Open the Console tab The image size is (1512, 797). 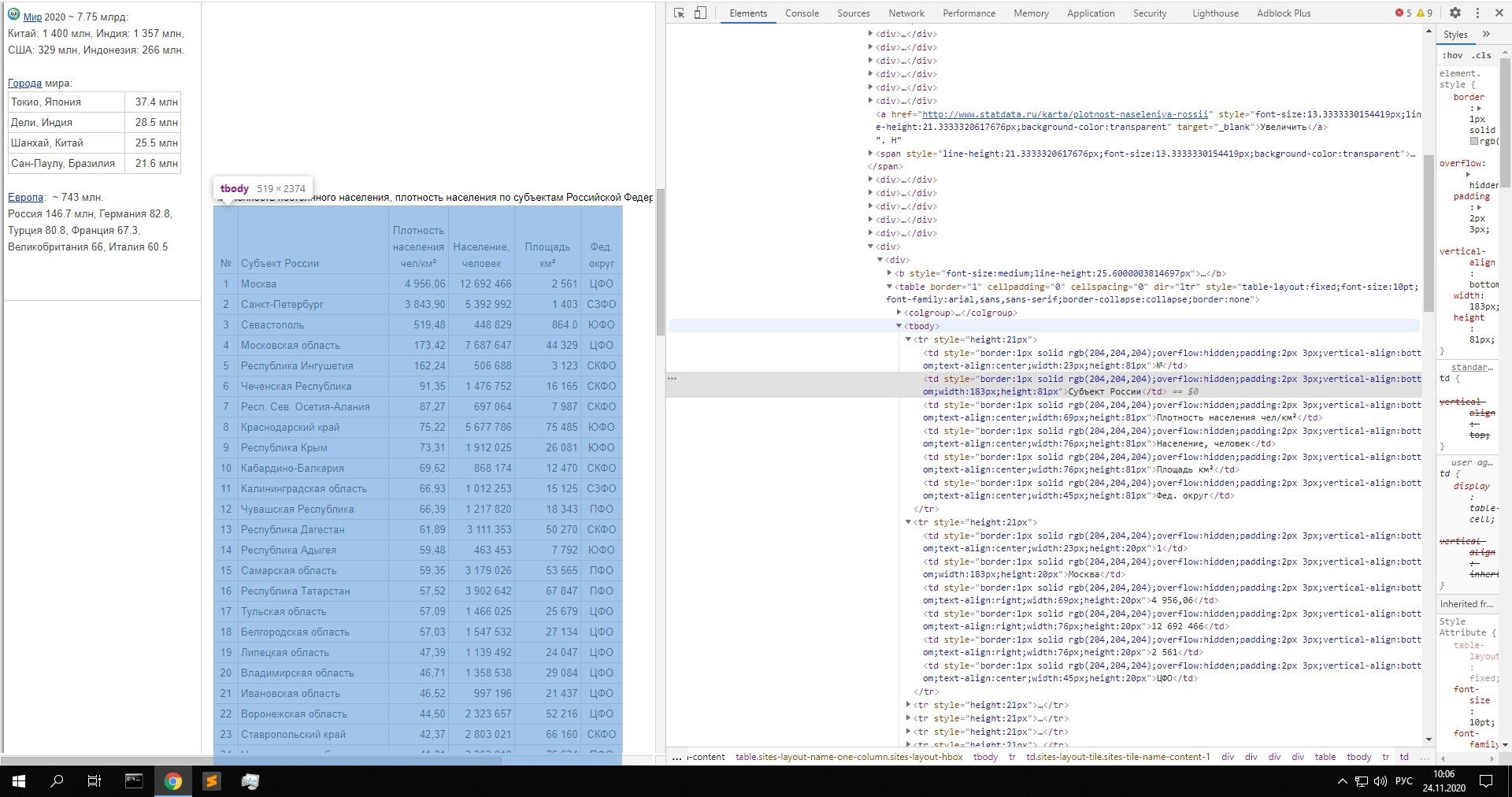coord(802,13)
